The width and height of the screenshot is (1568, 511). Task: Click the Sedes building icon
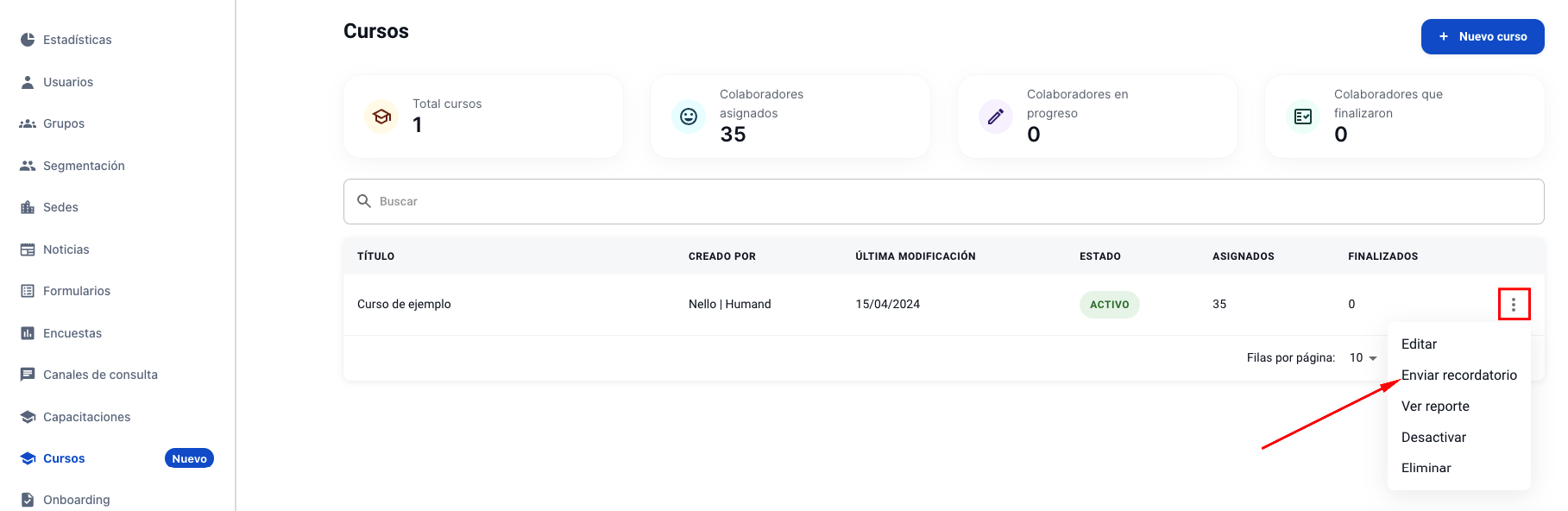[x=28, y=207]
